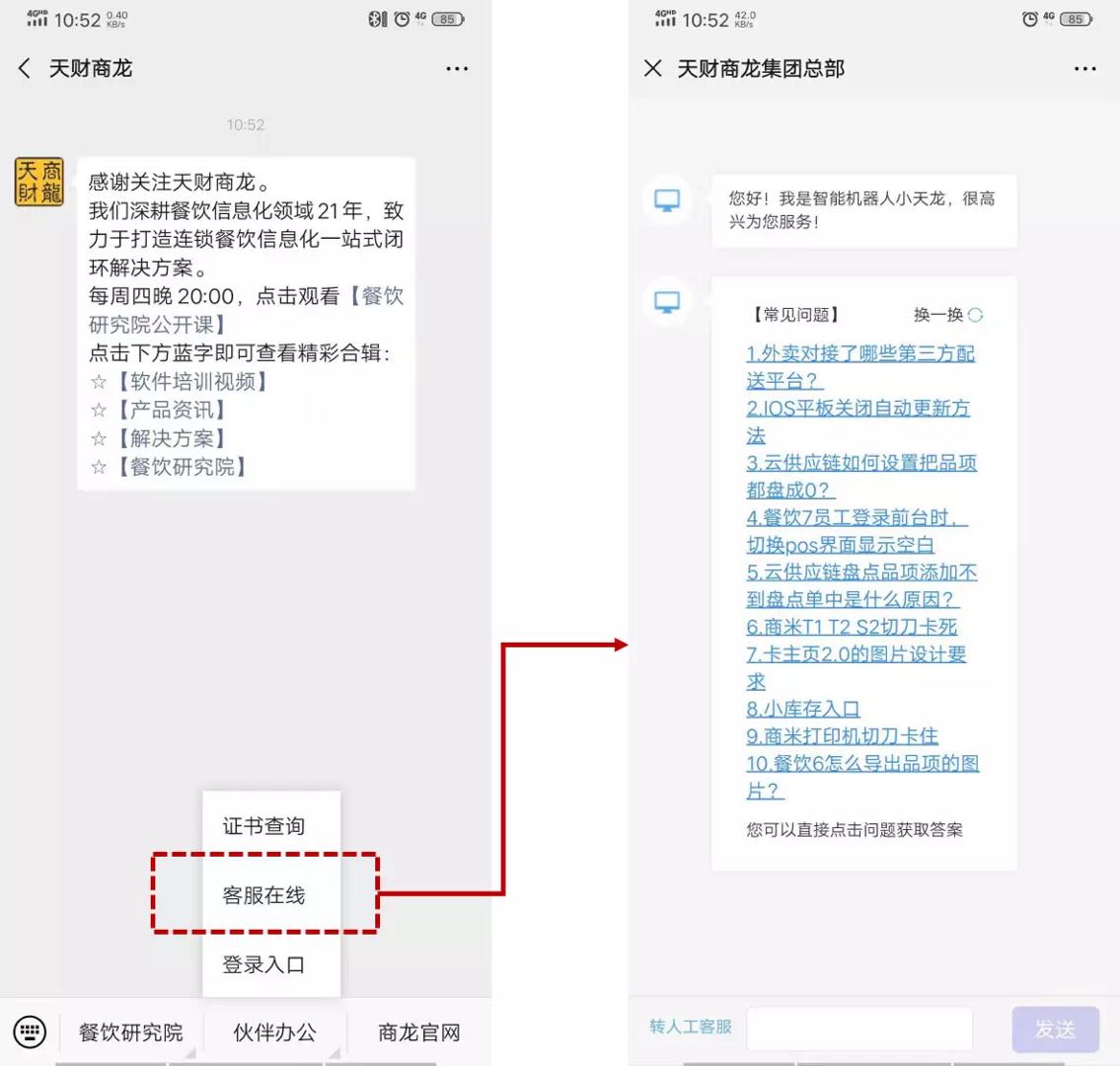Open question 7 卡主页2.0的图片设计要求
Screen dimensions: 1120x1066
pyautogui.click(x=856, y=667)
